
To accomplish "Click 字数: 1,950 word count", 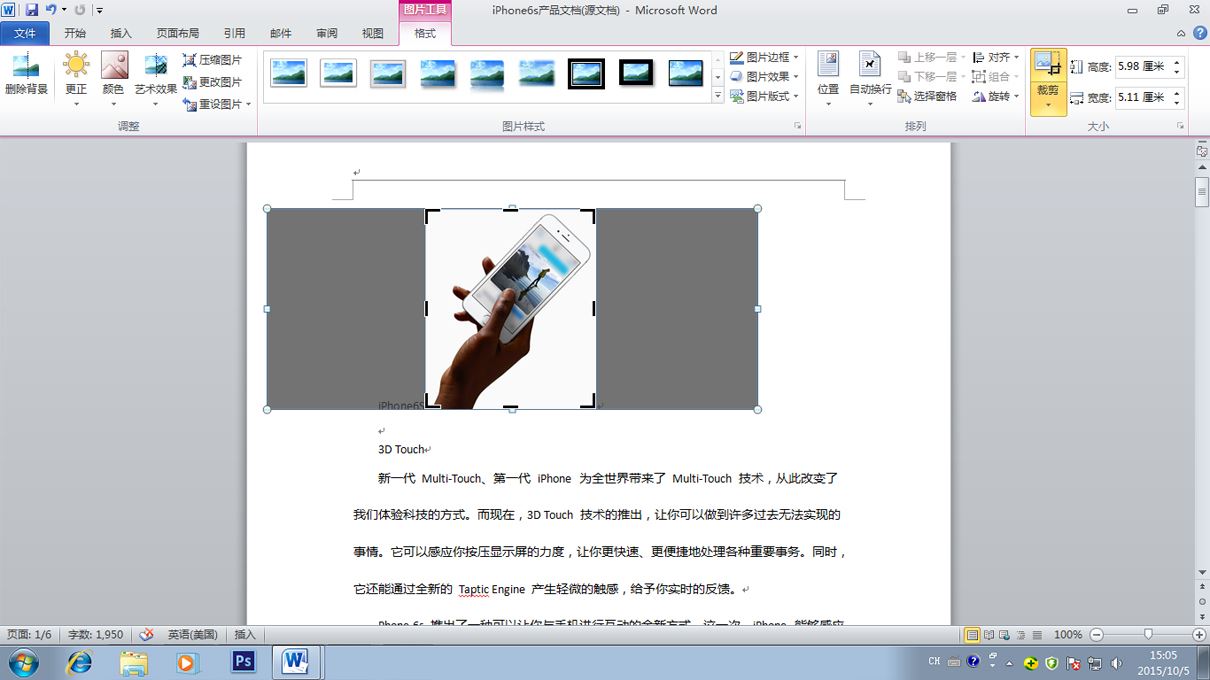I will coord(95,635).
